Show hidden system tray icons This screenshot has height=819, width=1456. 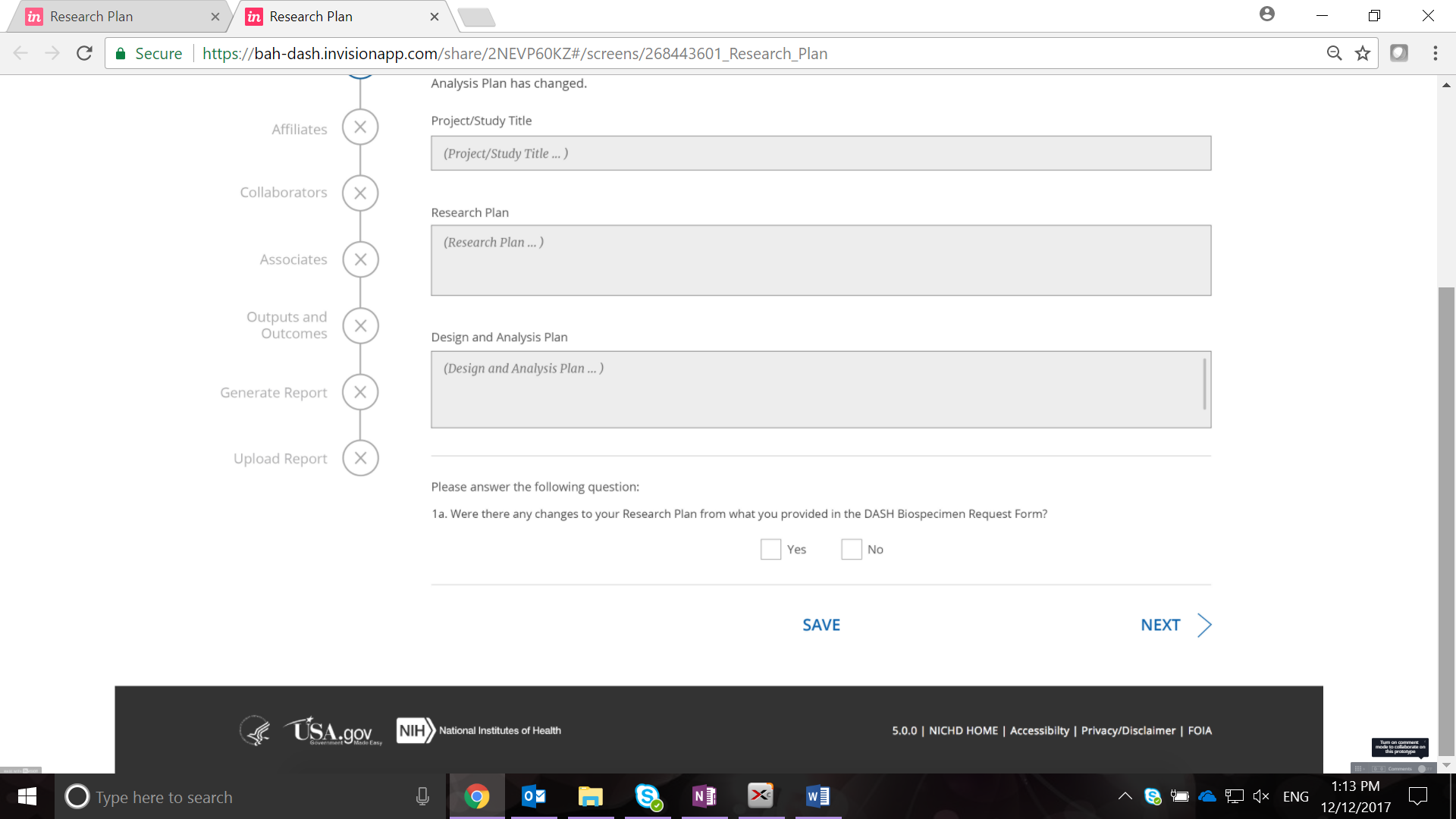tap(1125, 796)
